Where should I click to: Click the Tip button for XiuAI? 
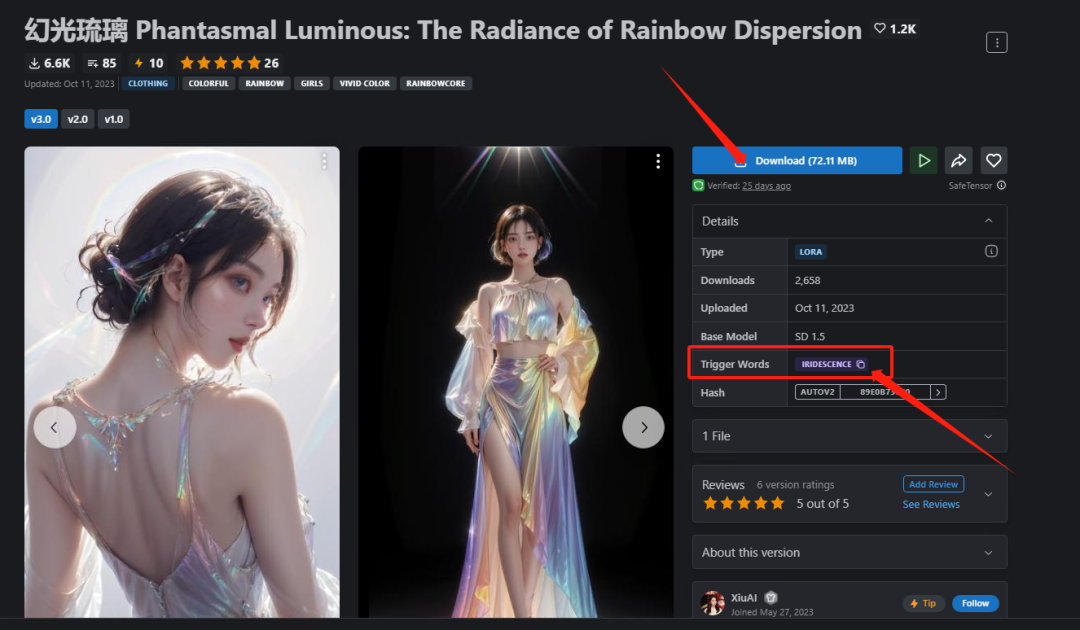[923, 603]
